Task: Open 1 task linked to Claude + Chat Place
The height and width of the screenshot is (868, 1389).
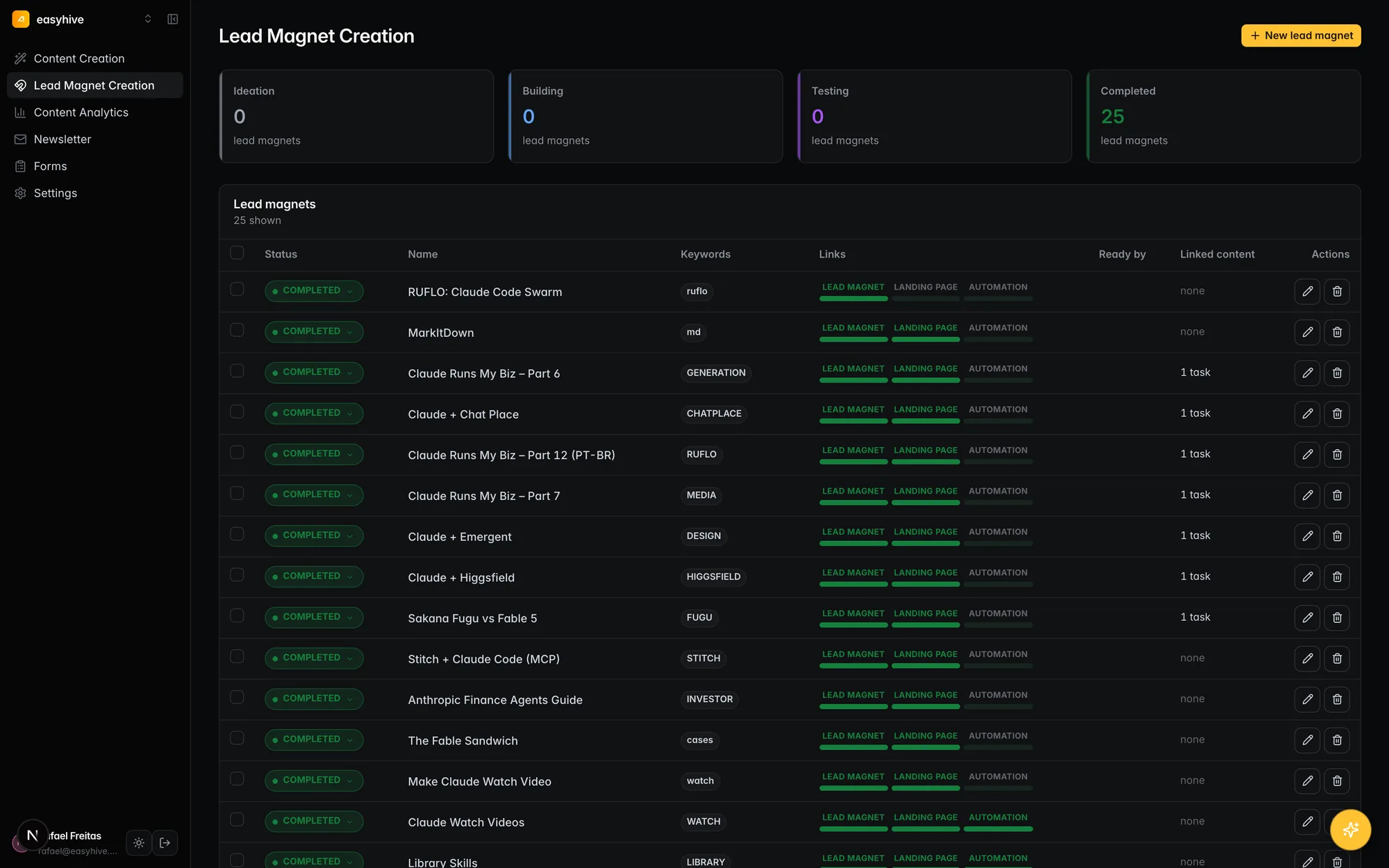Action: 1195,413
